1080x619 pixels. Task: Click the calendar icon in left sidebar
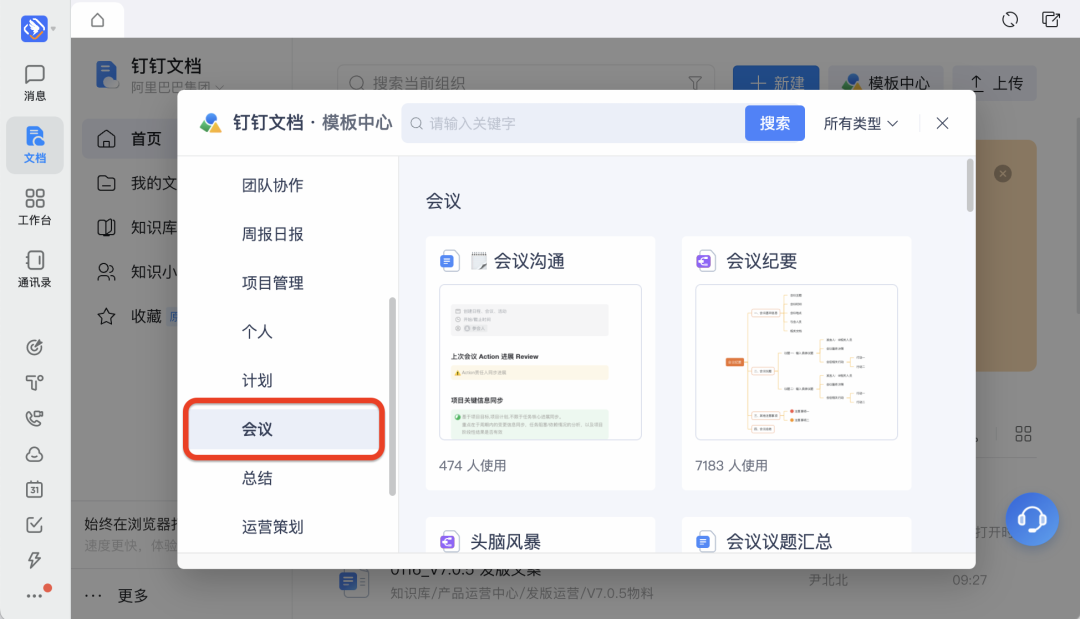click(35, 489)
